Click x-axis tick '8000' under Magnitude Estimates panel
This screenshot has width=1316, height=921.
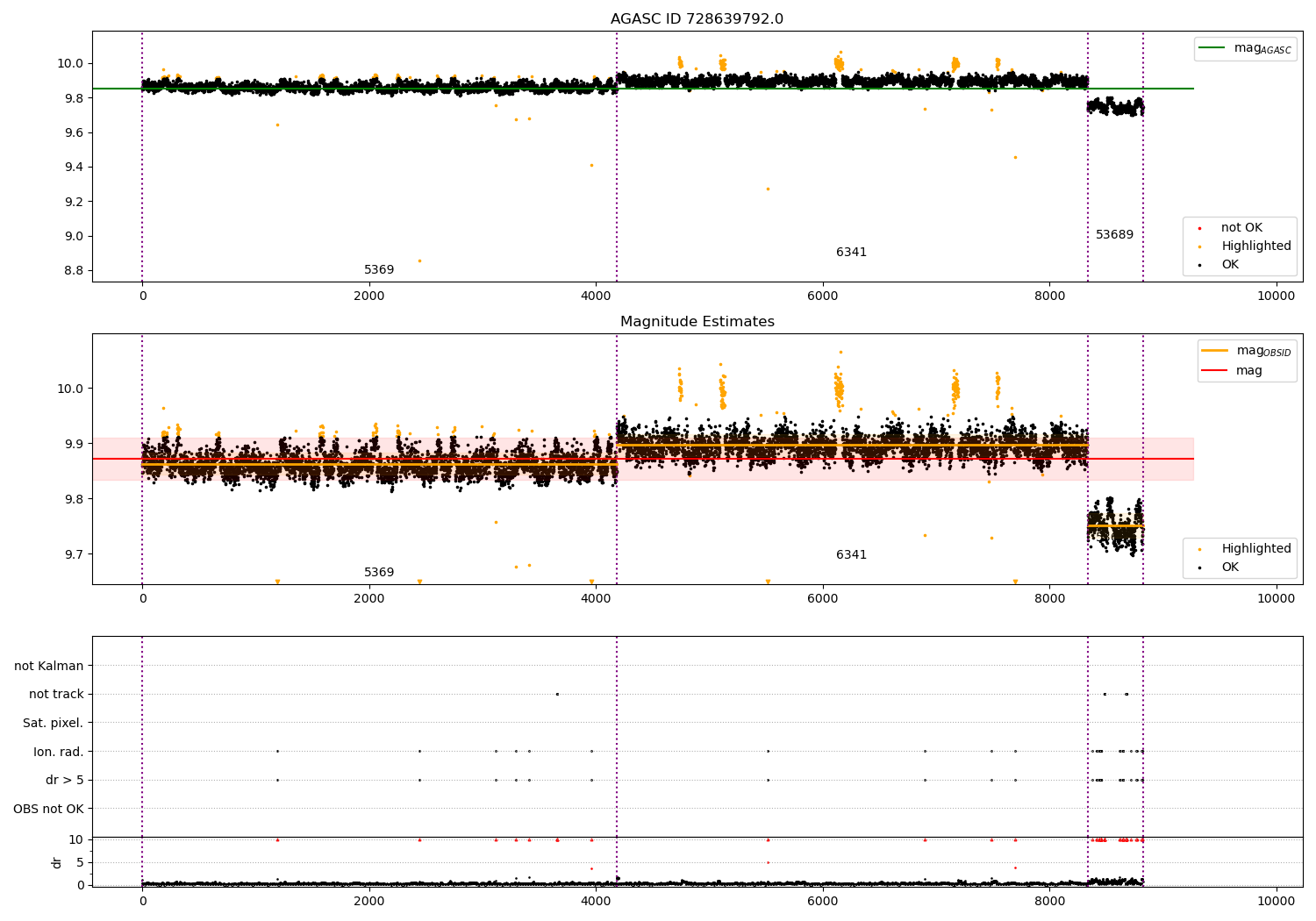coord(1049,598)
